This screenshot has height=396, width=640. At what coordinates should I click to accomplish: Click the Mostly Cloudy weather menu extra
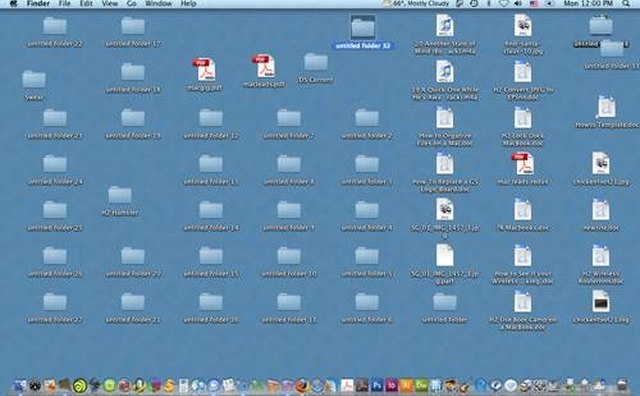coord(416,3)
